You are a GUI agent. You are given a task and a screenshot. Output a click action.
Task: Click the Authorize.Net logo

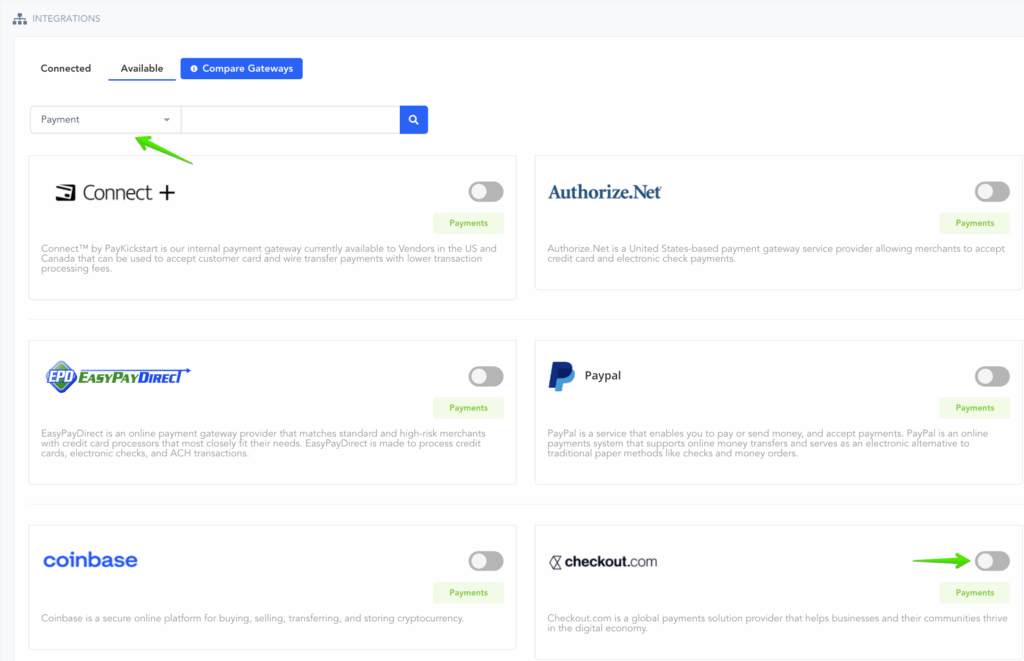pos(605,192)
